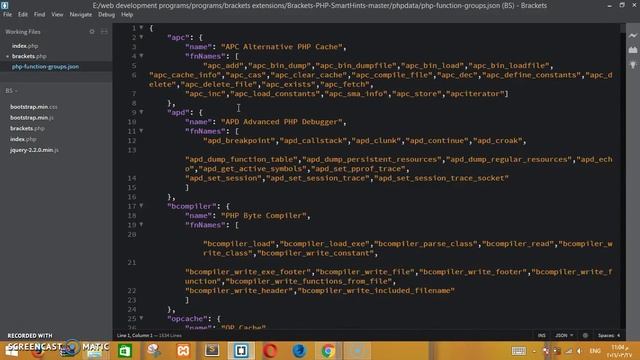Open the View menu
Image resolution: width=640 pixels, height=360 pixels.
point(57,14)
